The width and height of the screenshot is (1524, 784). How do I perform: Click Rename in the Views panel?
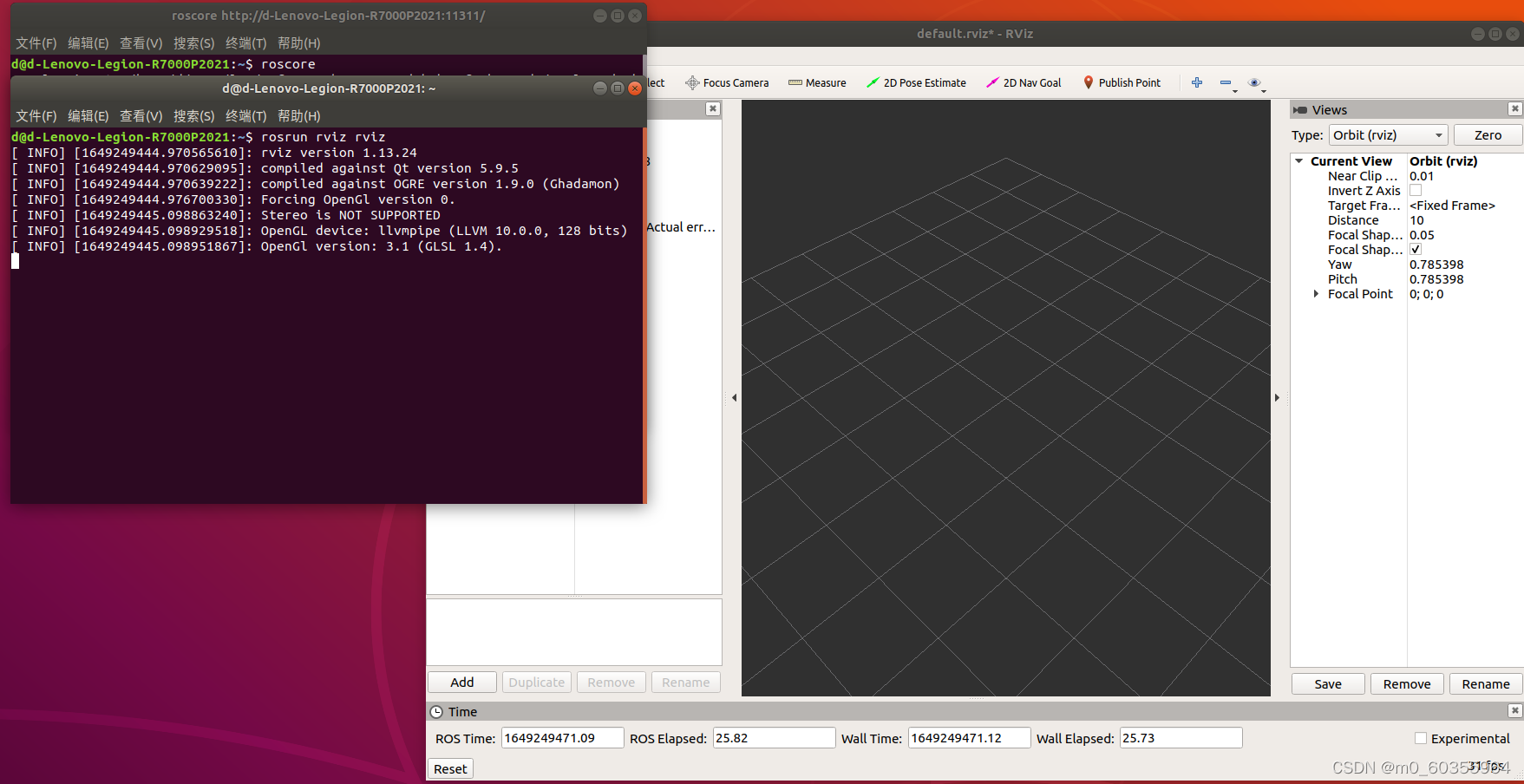[1486, 684]
